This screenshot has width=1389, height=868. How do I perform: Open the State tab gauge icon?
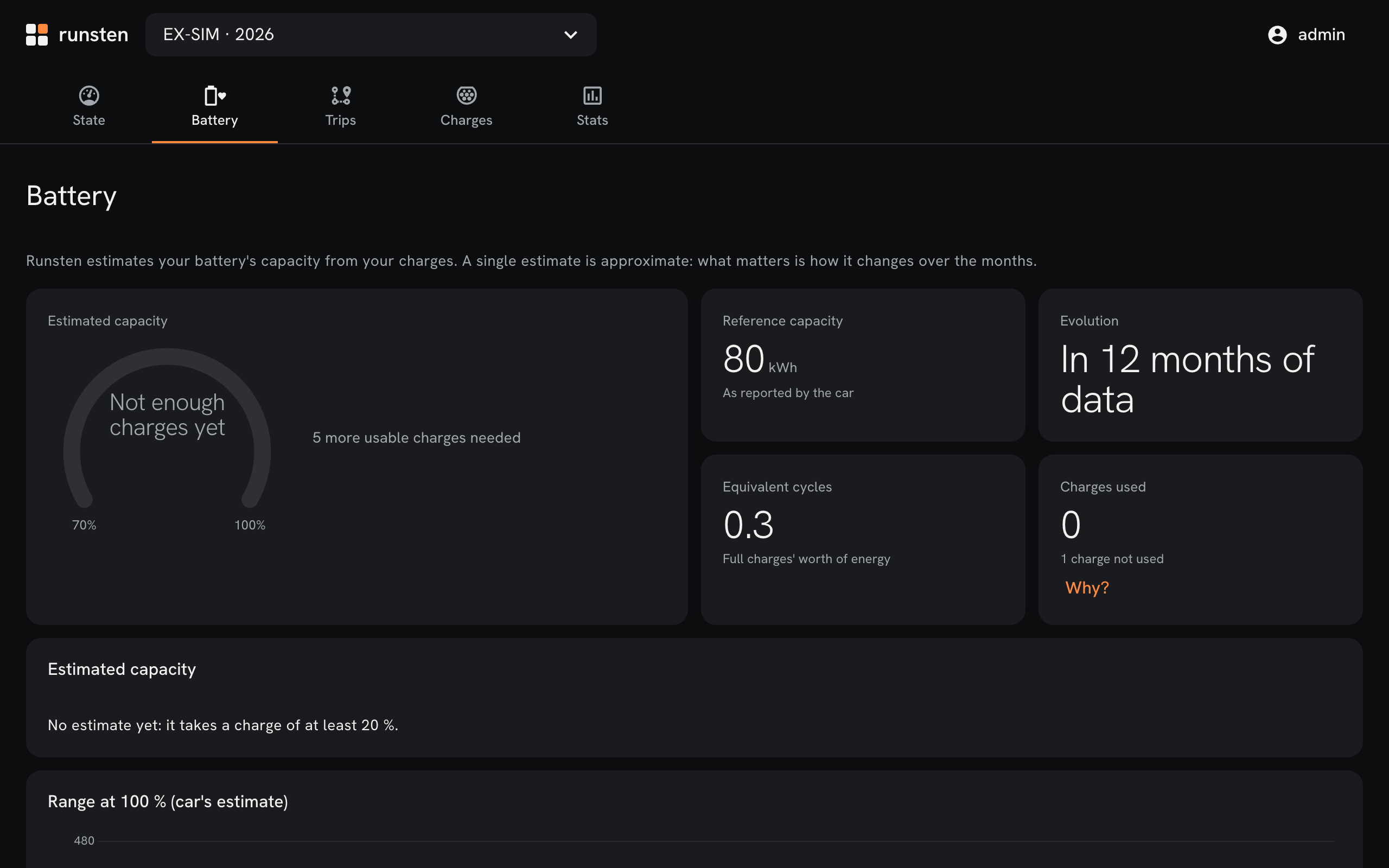[x=89, y=95]
